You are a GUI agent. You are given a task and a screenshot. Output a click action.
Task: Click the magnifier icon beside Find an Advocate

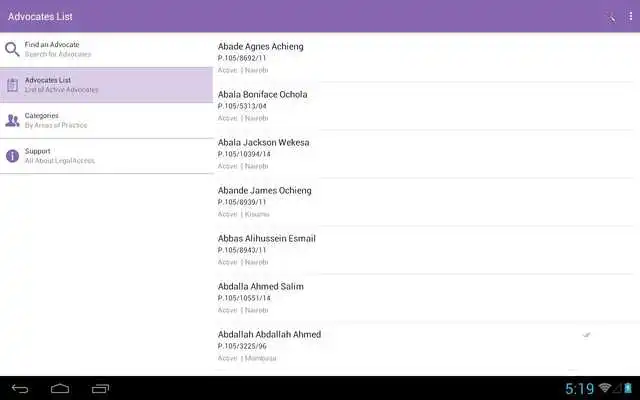click(12, 49)
